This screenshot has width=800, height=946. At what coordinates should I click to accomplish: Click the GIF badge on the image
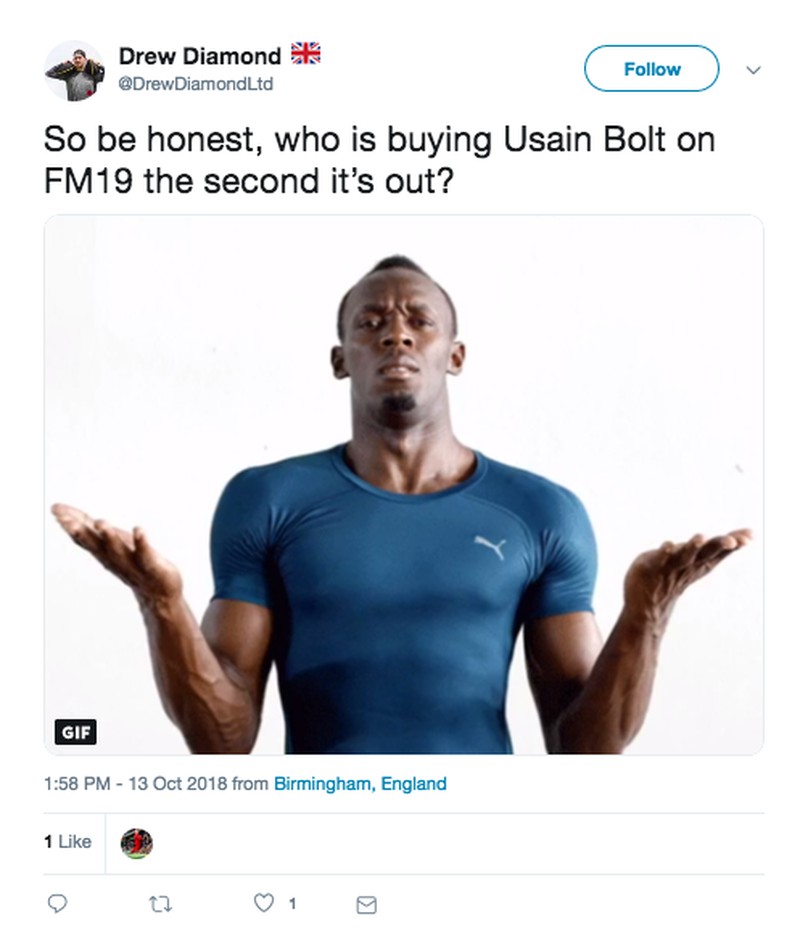[76, 731]
